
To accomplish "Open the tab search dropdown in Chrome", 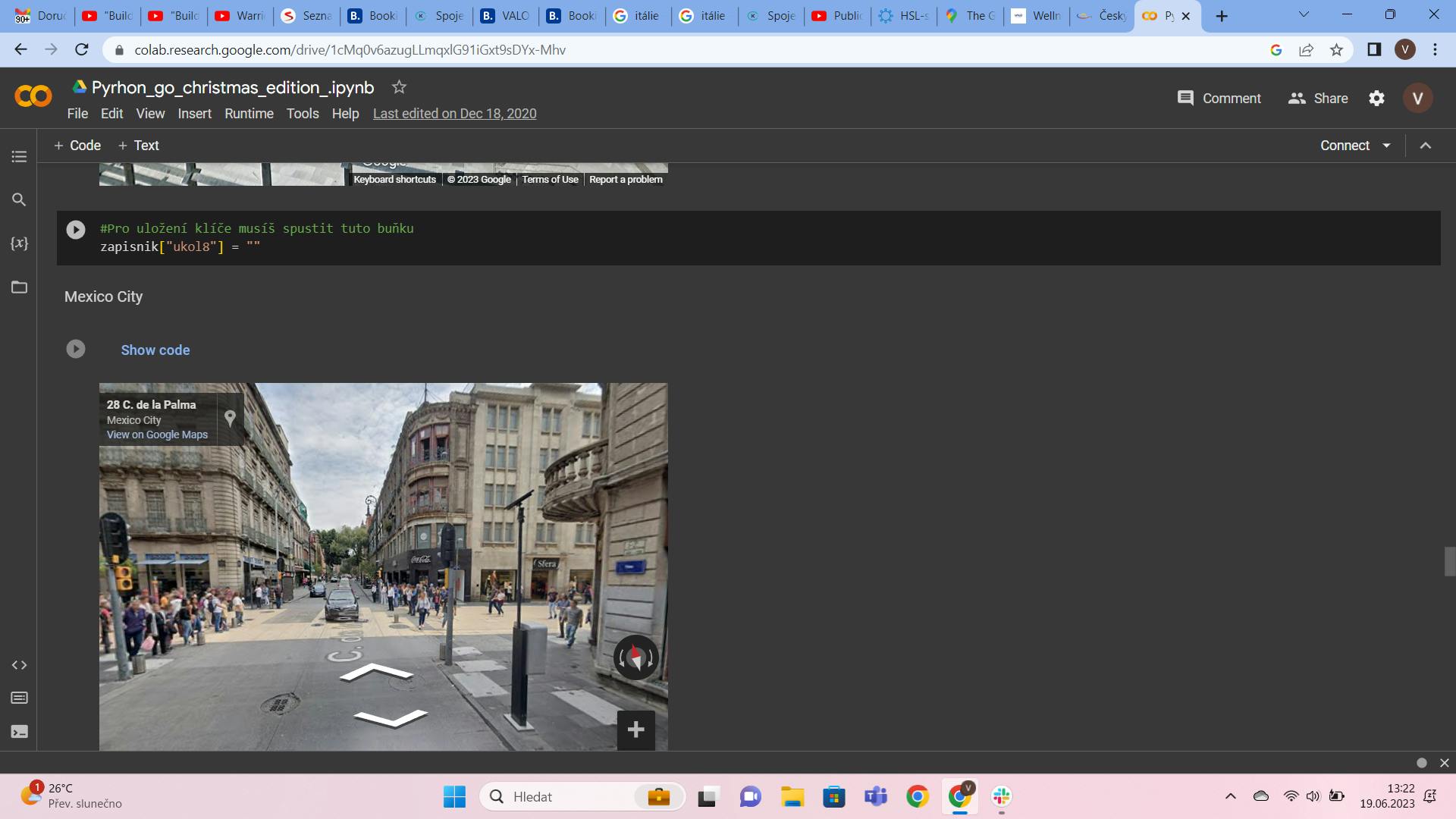I will pyautogui.click(x=1304, y=14).
